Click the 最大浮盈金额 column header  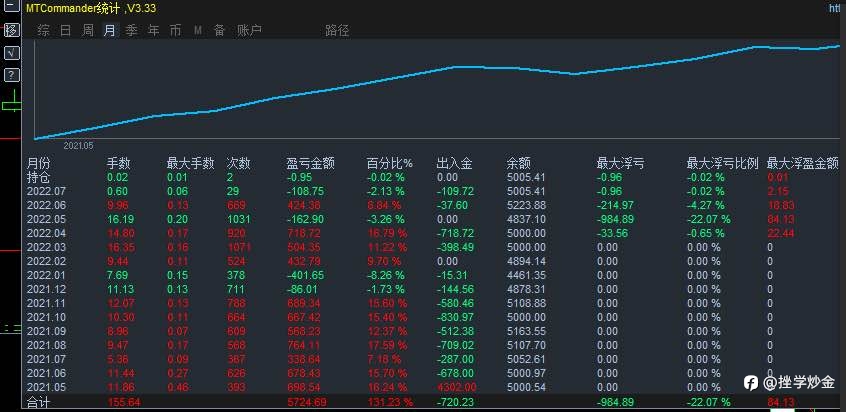click(802, 163)
